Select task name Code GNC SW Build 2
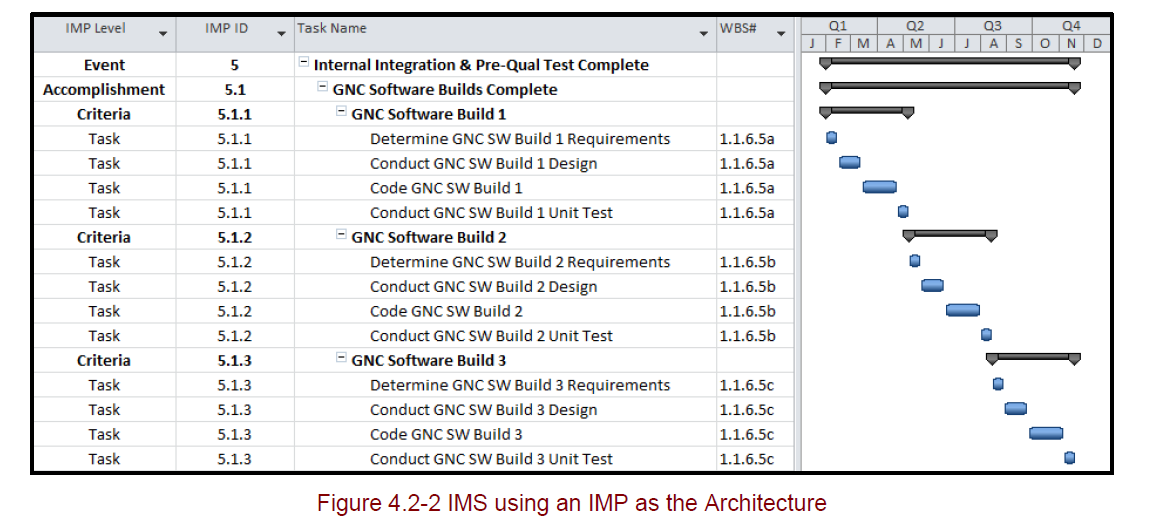Viewport: 1164px width, 531px height. (x=446, y=310)
